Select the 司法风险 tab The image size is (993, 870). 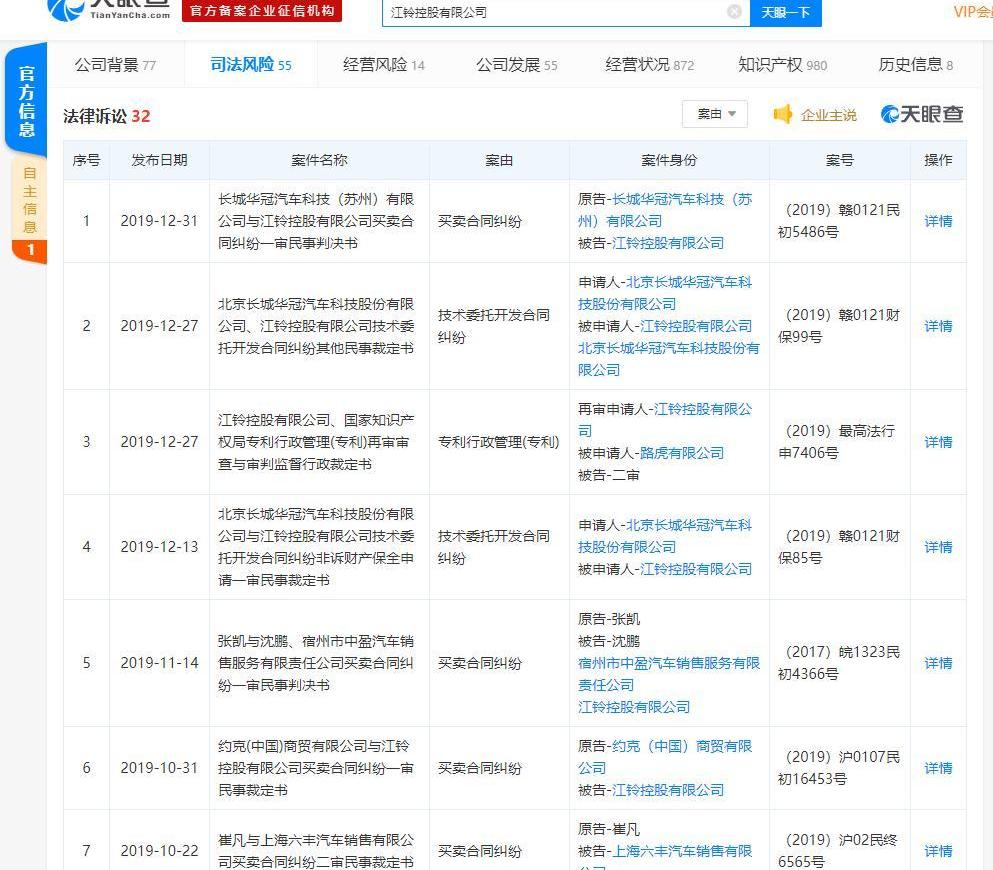pos(250,64)
